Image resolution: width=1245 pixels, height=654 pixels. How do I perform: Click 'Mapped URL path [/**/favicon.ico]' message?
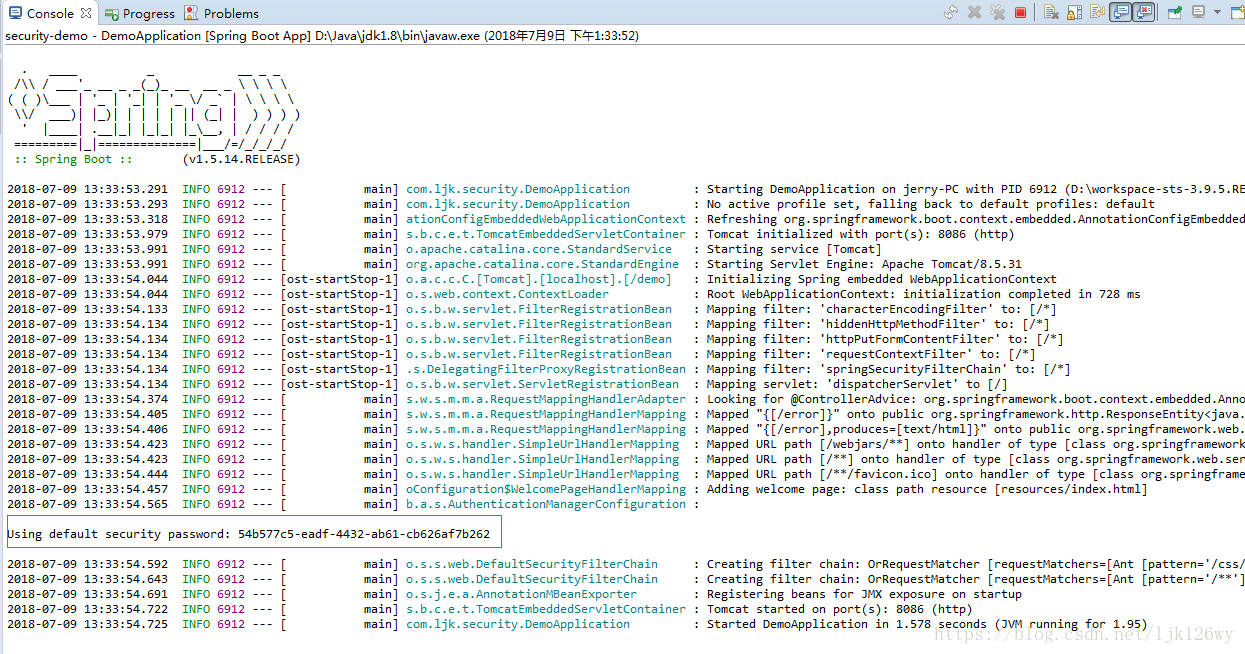pyautogui.click(x=976, y=474)
